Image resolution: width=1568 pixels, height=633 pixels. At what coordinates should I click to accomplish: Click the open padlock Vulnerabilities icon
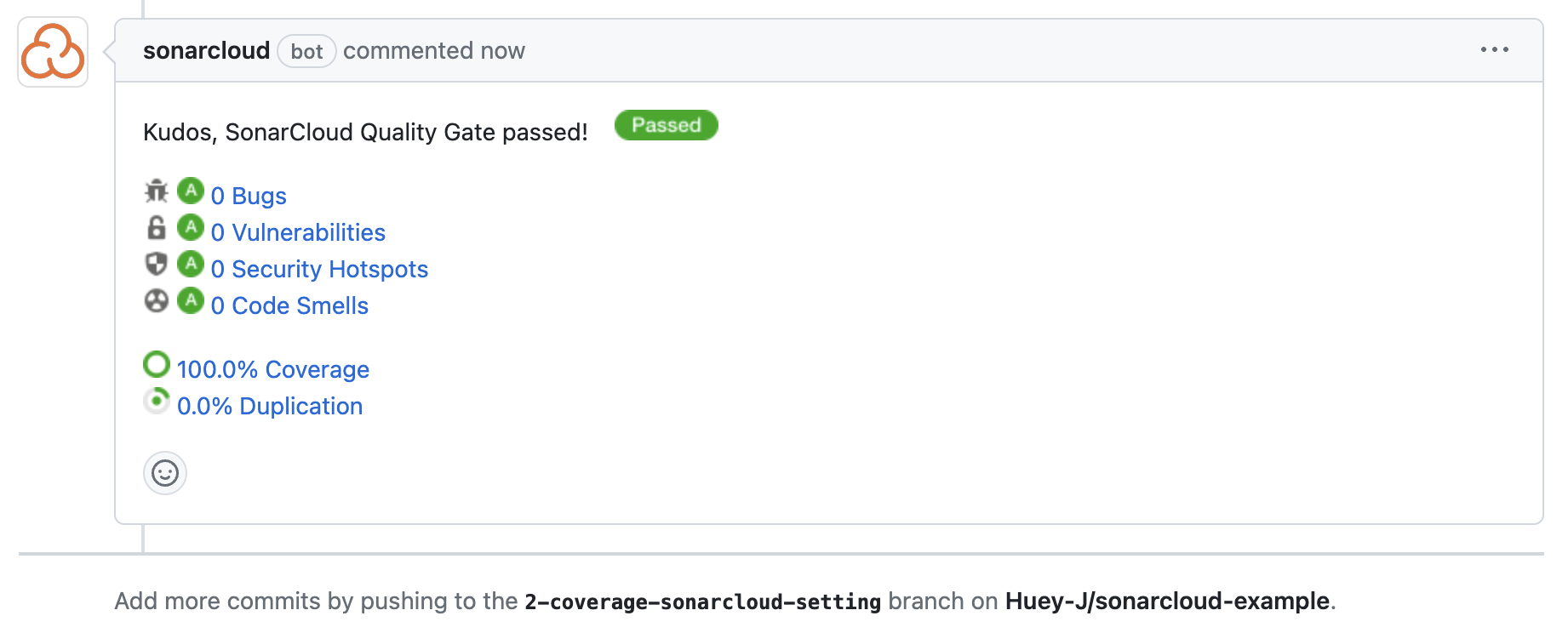tap(157, 228)
